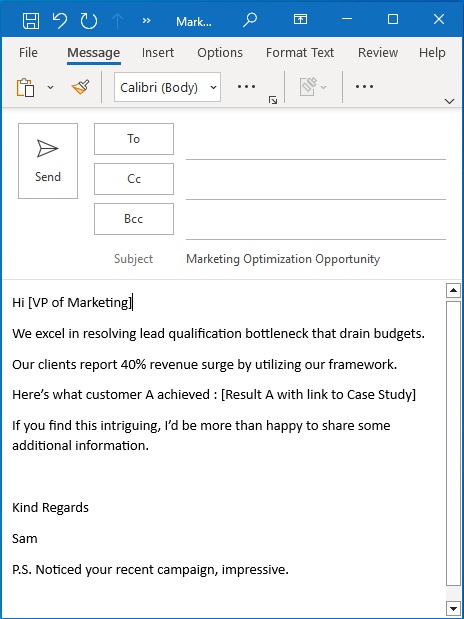This screenshot has width=464, height=619.
Task: Launch the font dialog box launcher
Action: 273,100
